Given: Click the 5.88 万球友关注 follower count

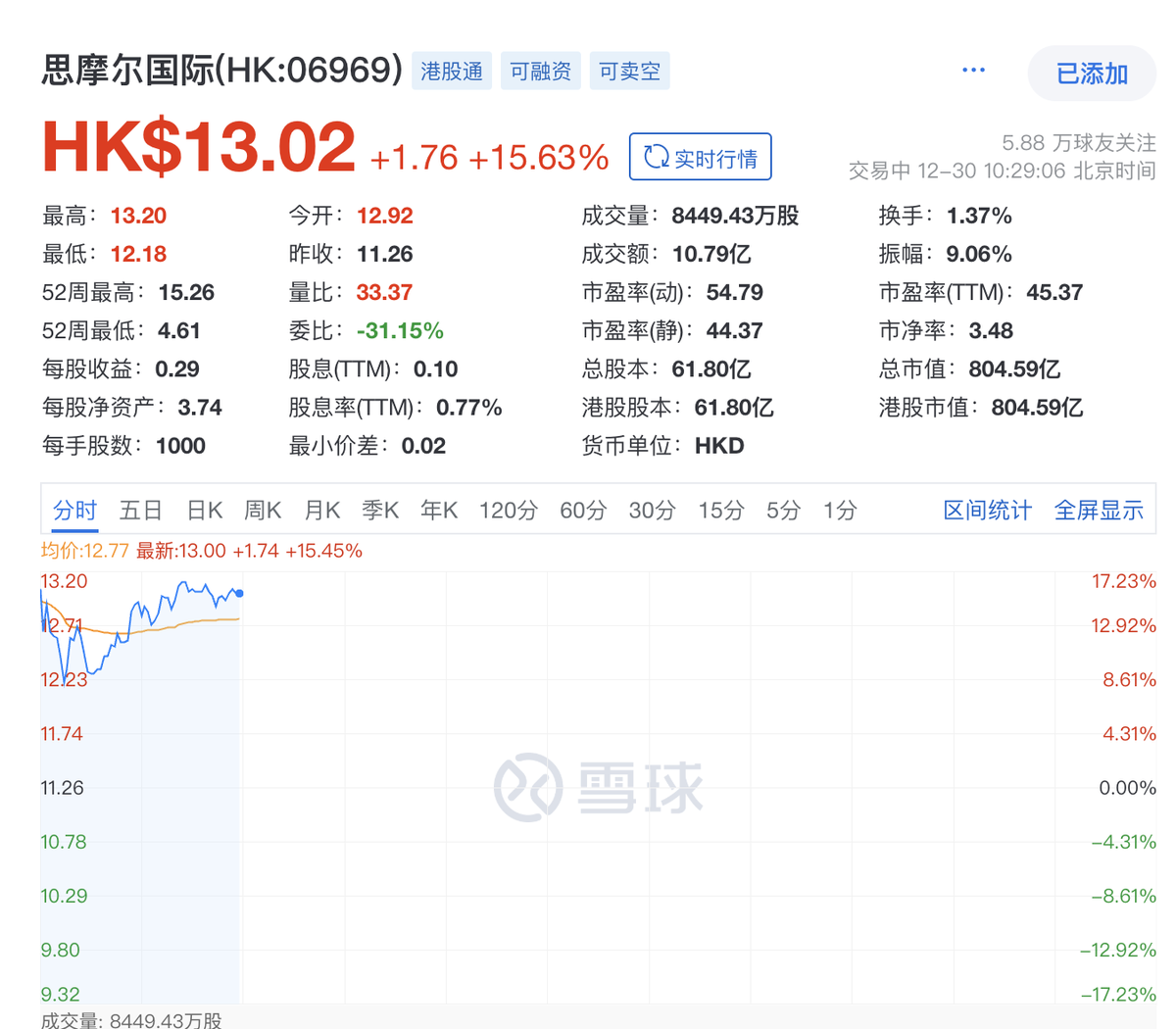Looking at the screenshot, I should click(1079, 143).
